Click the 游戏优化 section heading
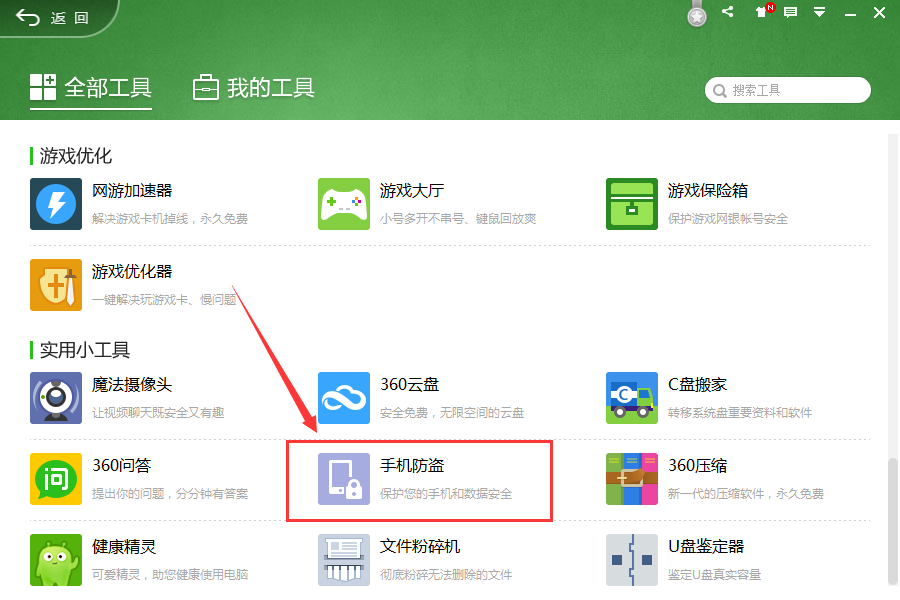 pos(76,156)
